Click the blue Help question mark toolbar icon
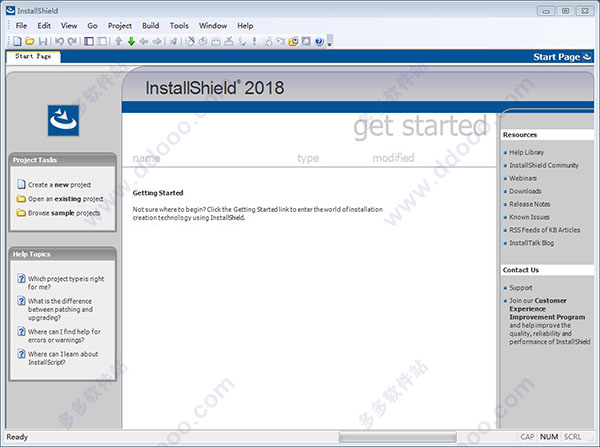 pos(319,41)
